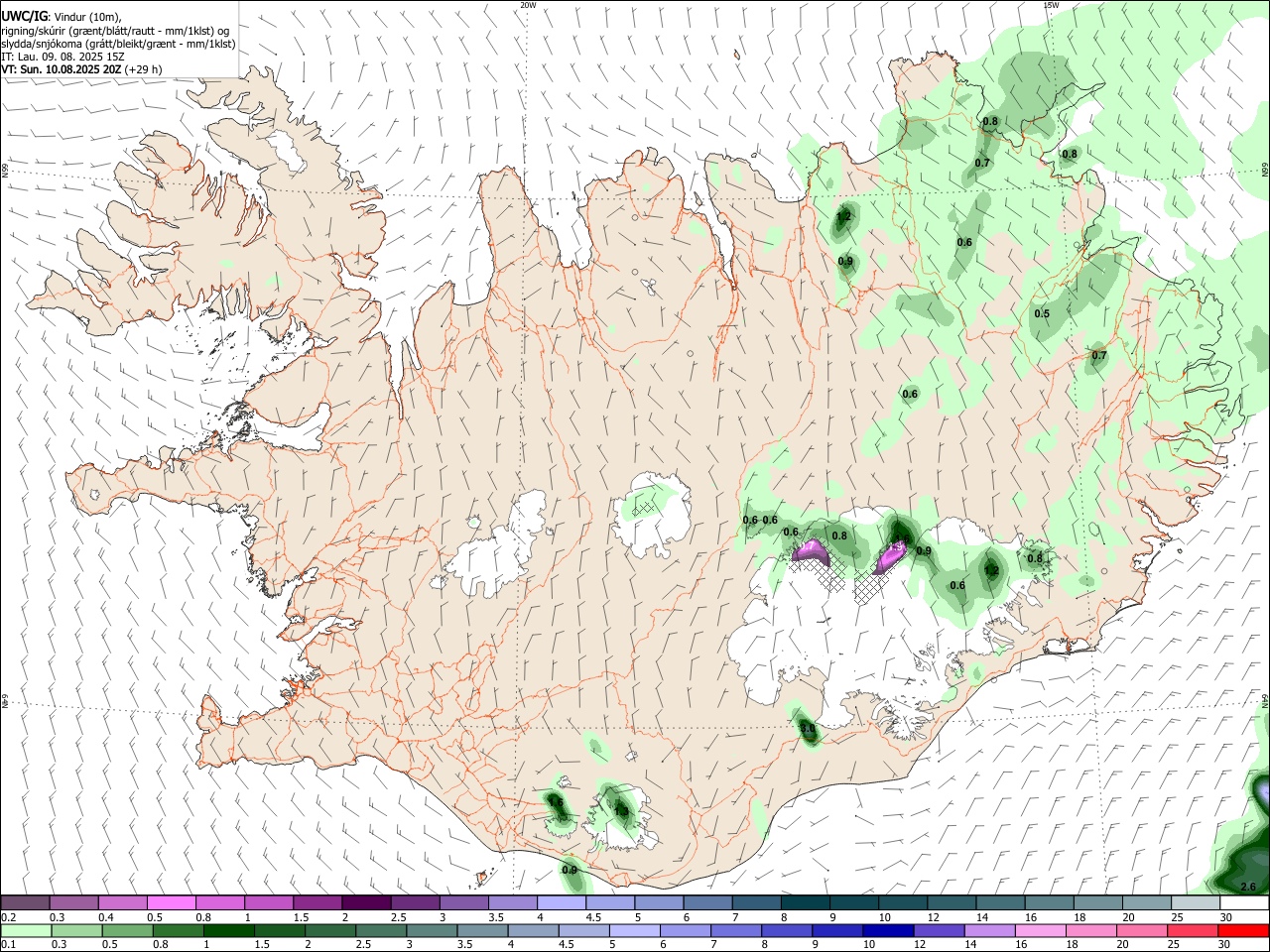
Task: Select the 'Vindur (10m)' header text
Action: coord(87,15)
